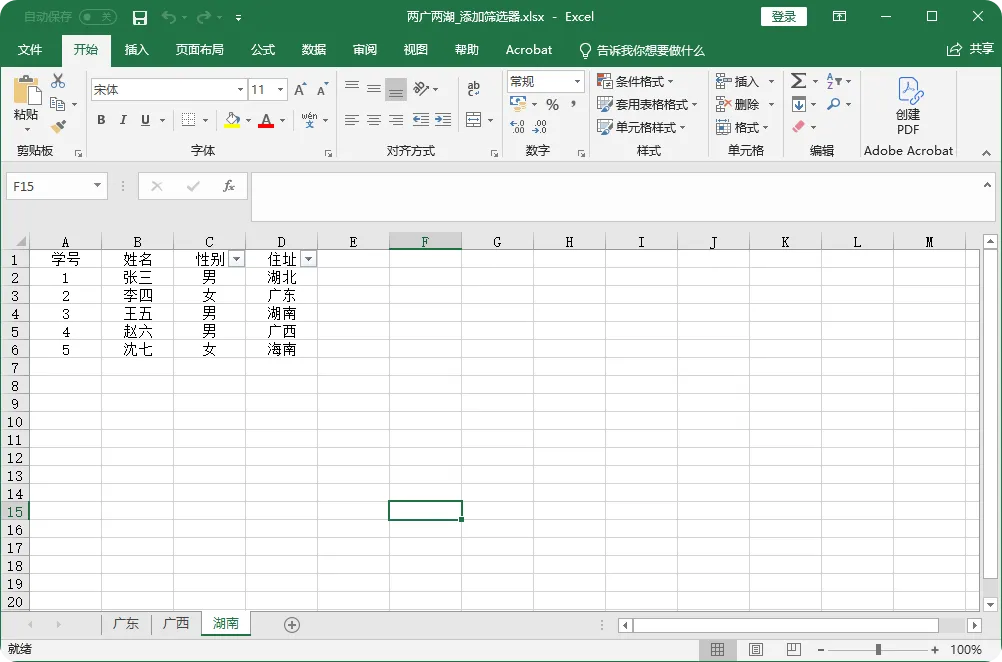Open the Format as Table (套用表格格式) dropdown

point(647,104)
